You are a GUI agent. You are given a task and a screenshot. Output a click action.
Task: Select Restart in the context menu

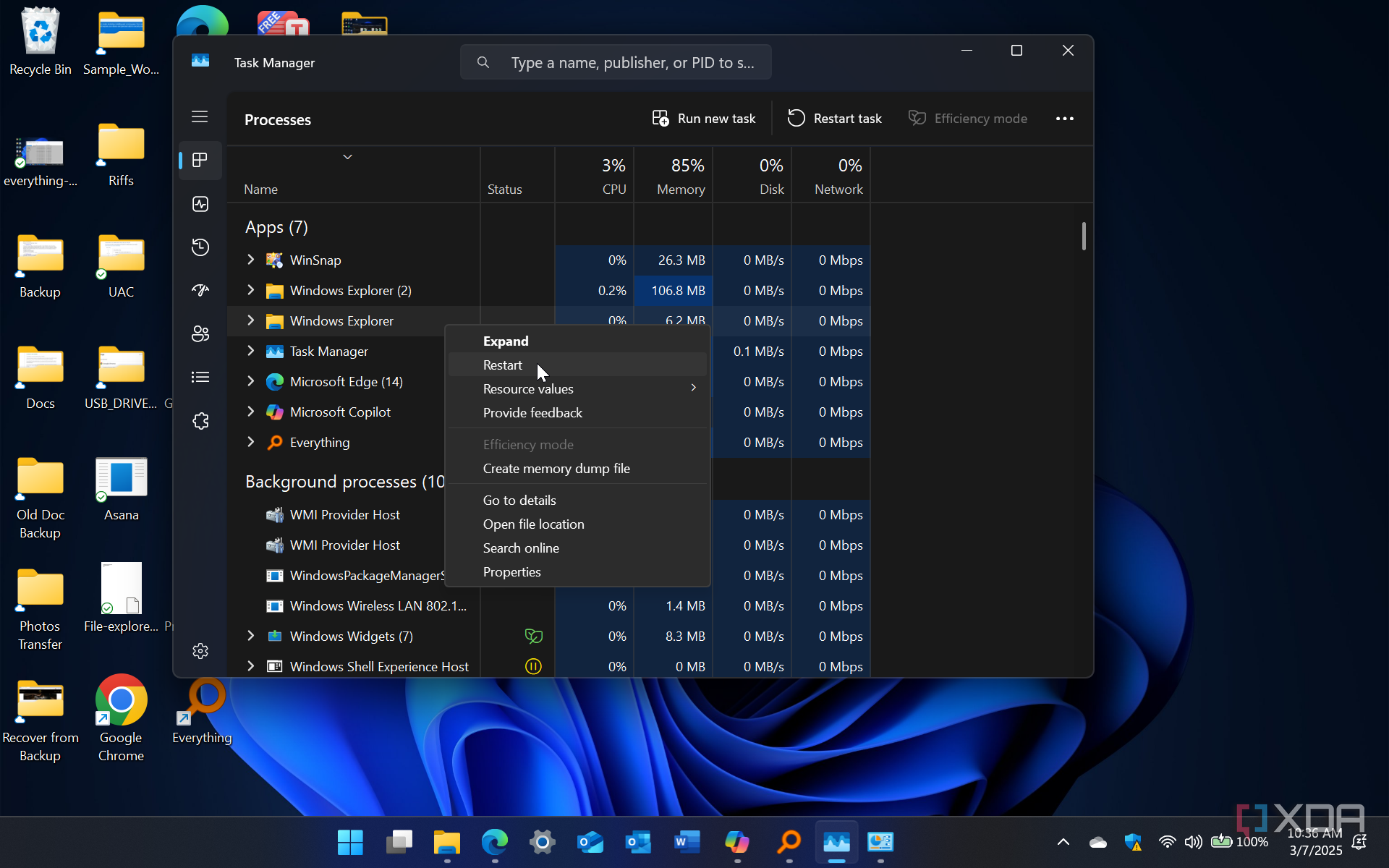tap(502, 365)
